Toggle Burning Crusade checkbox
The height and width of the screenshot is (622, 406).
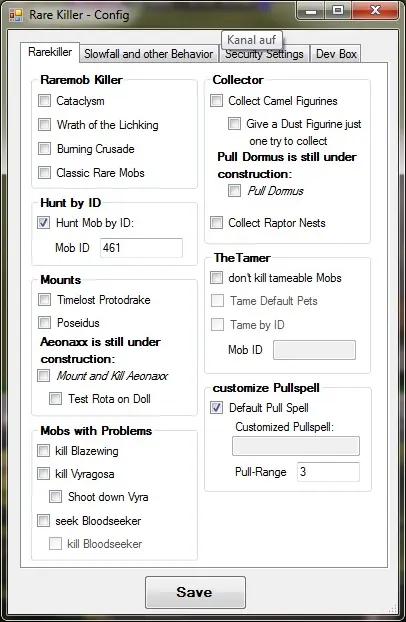click(x=44, y=149)
